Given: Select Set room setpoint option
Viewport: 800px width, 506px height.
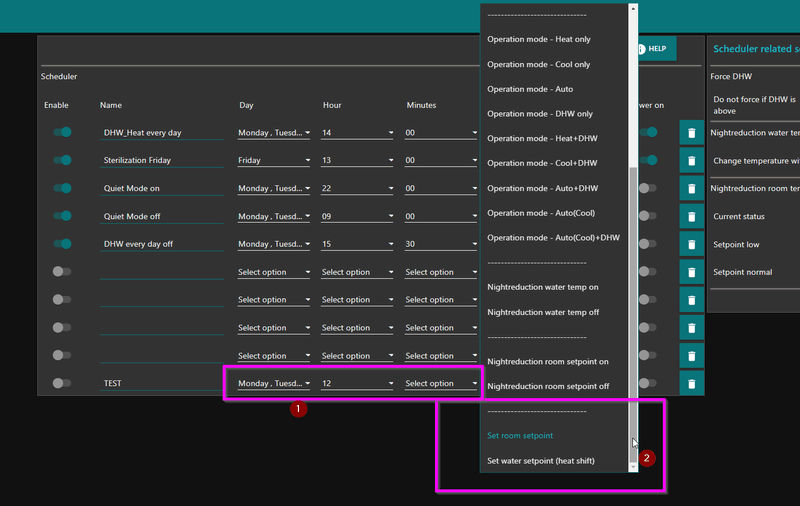Looking at the screenshot, I should 520,436.
